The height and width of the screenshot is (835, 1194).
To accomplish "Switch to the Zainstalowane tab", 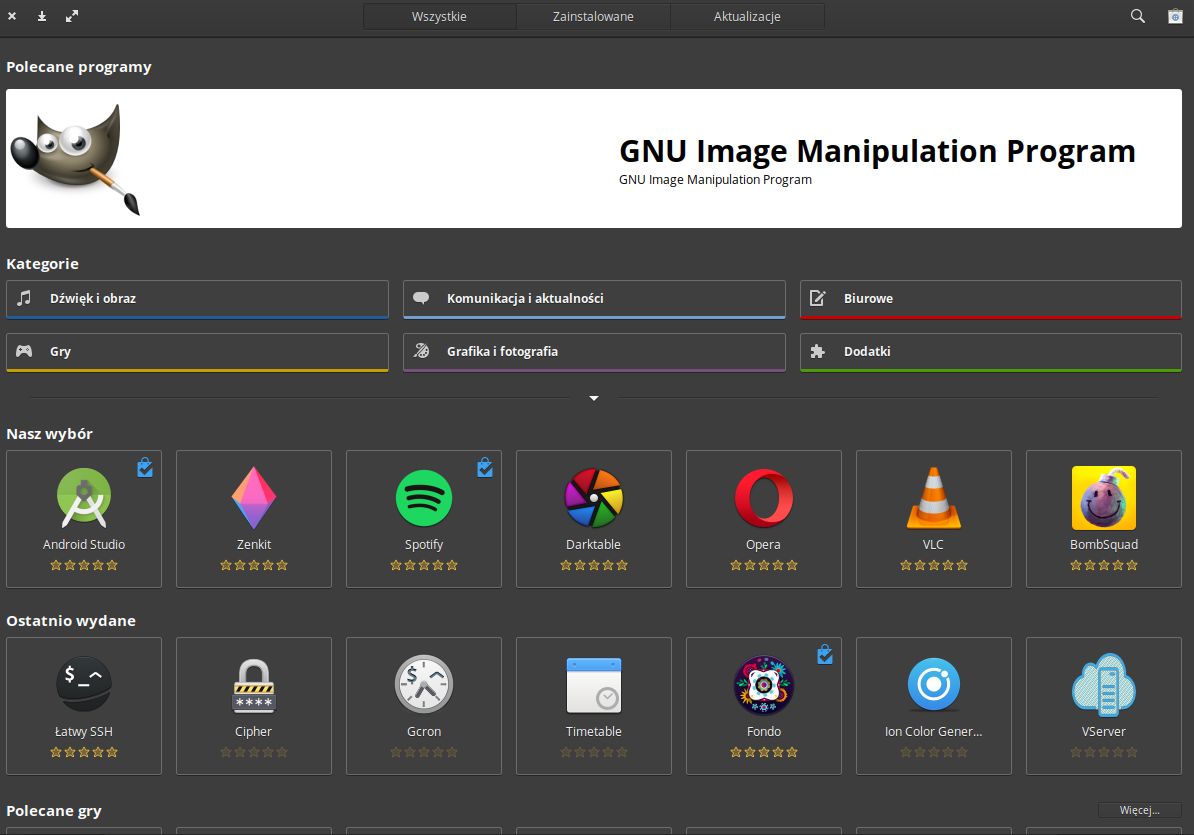I will coord(593,16).
